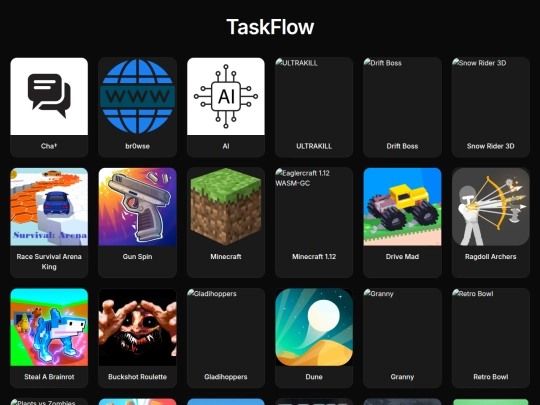The image size is (540, 405).
Task: Click the ULTRAKILL broken image placeholder
Action: (x=314, y=96)
